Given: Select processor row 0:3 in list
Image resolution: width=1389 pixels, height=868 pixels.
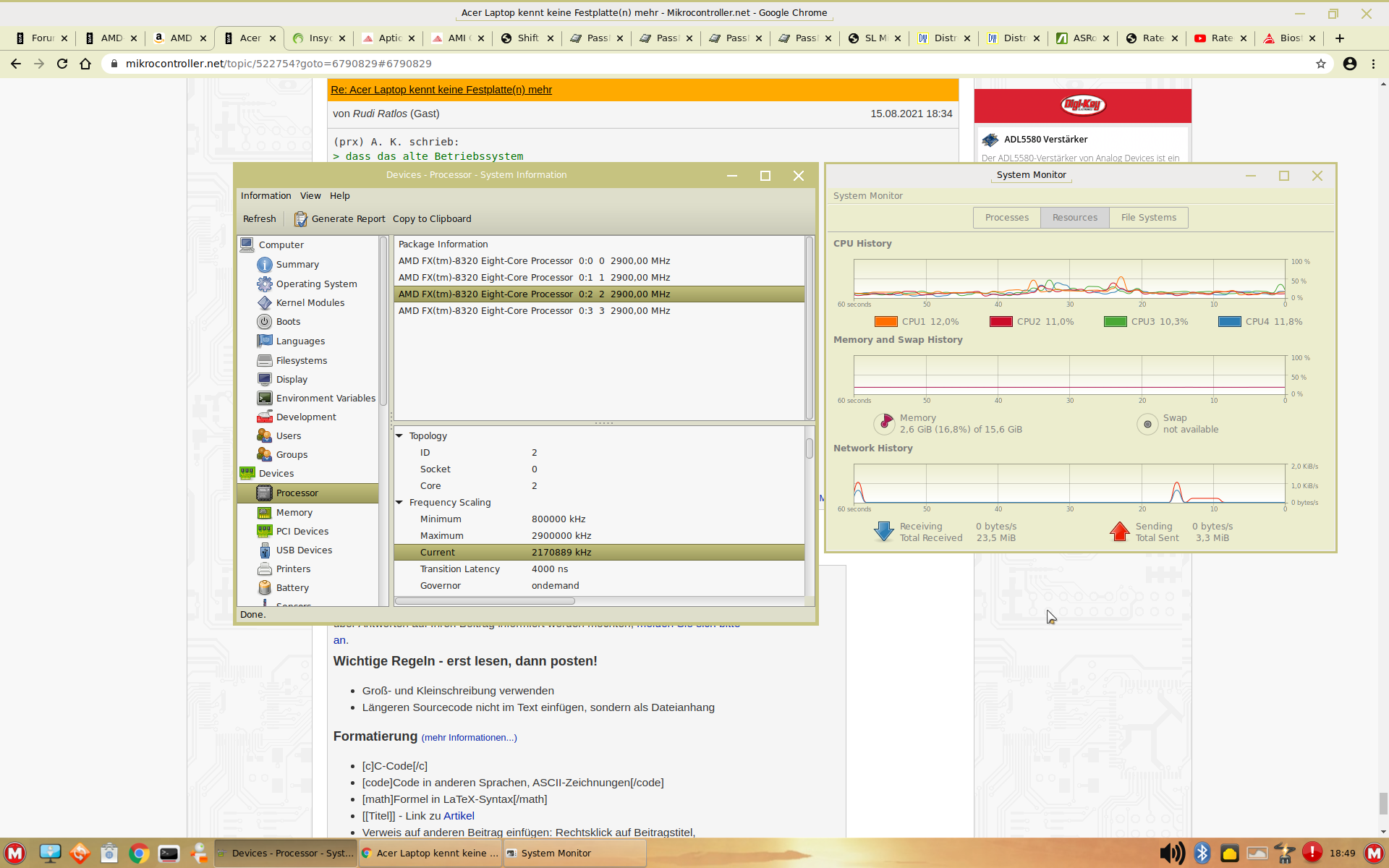Looking at the screenshot, I should tap(599, 311).
